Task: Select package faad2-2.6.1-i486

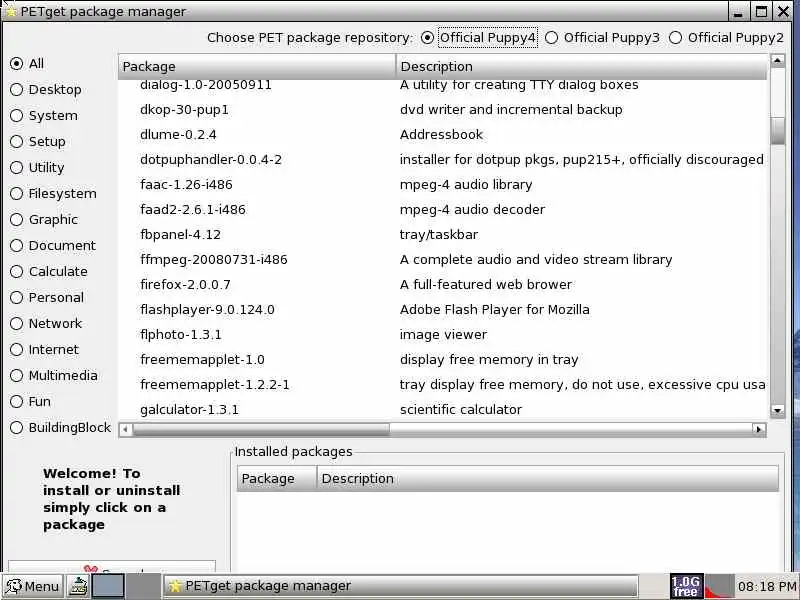Action: (193, 210)
